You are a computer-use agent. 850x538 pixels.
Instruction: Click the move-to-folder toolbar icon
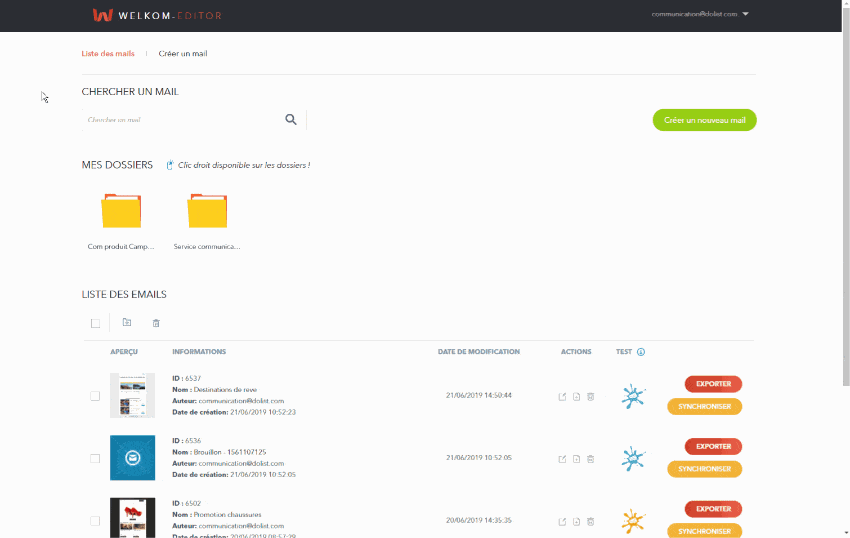pos(127,322)
